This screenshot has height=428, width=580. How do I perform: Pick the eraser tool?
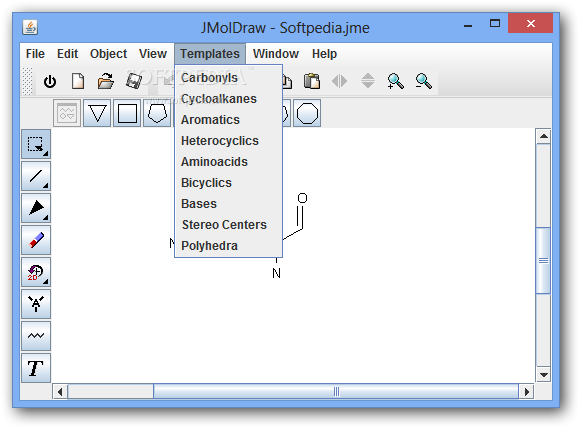click(x=36, y=240)
